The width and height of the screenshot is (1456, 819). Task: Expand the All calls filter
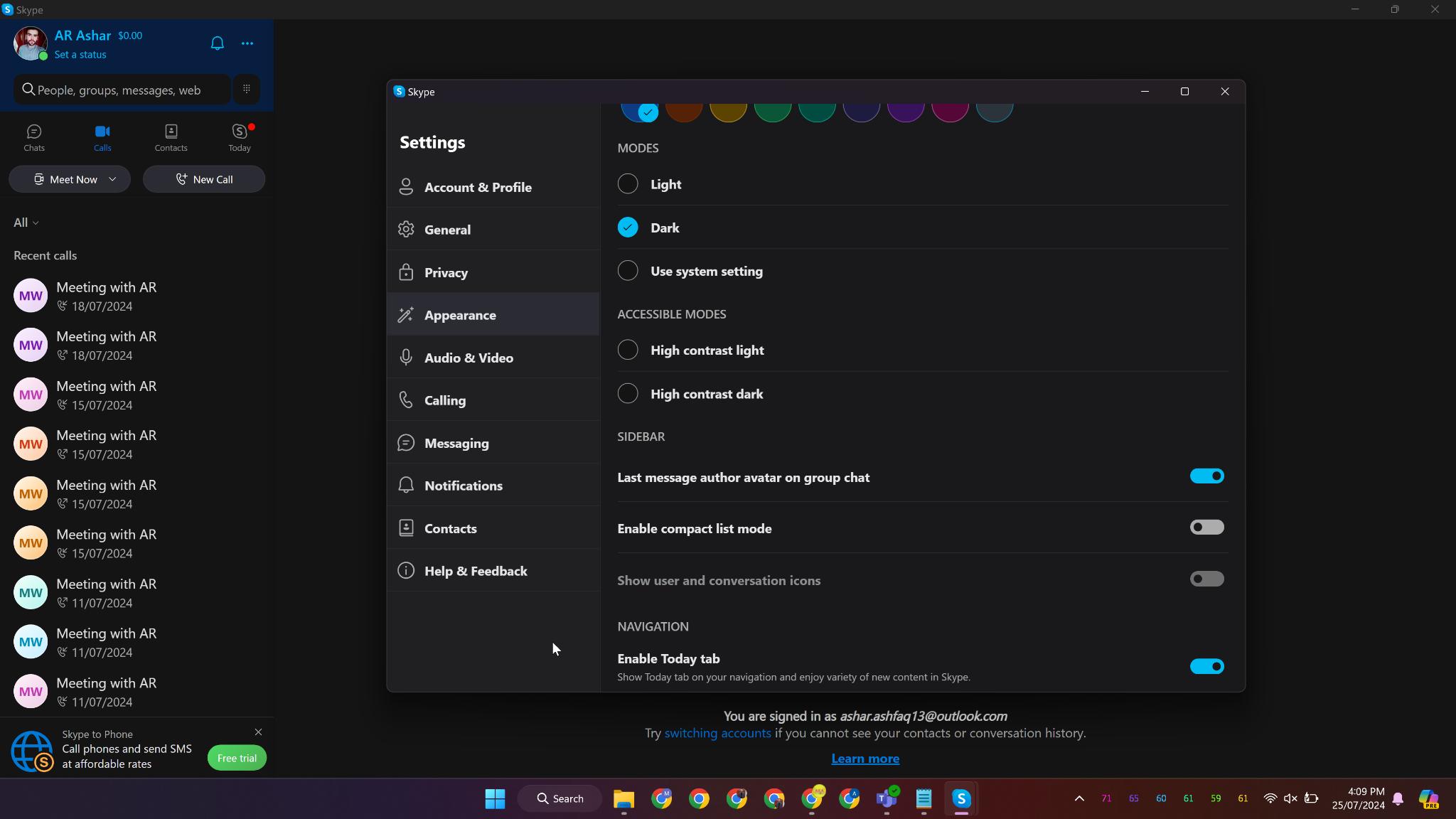[x=26, y=223]
